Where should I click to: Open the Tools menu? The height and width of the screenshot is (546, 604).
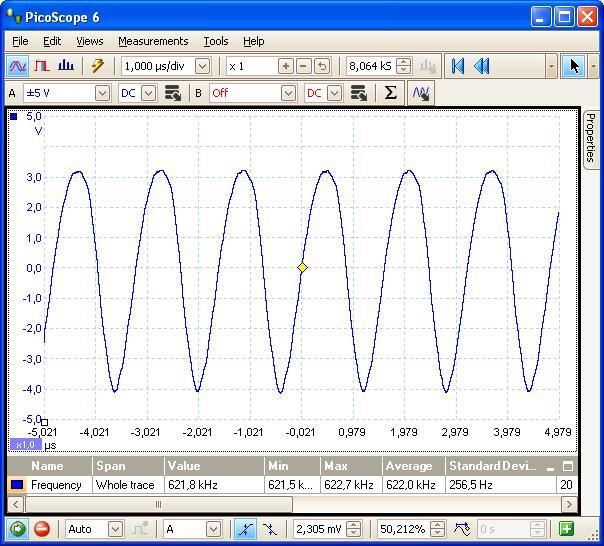pyautogui.click(x=216, y=41)
